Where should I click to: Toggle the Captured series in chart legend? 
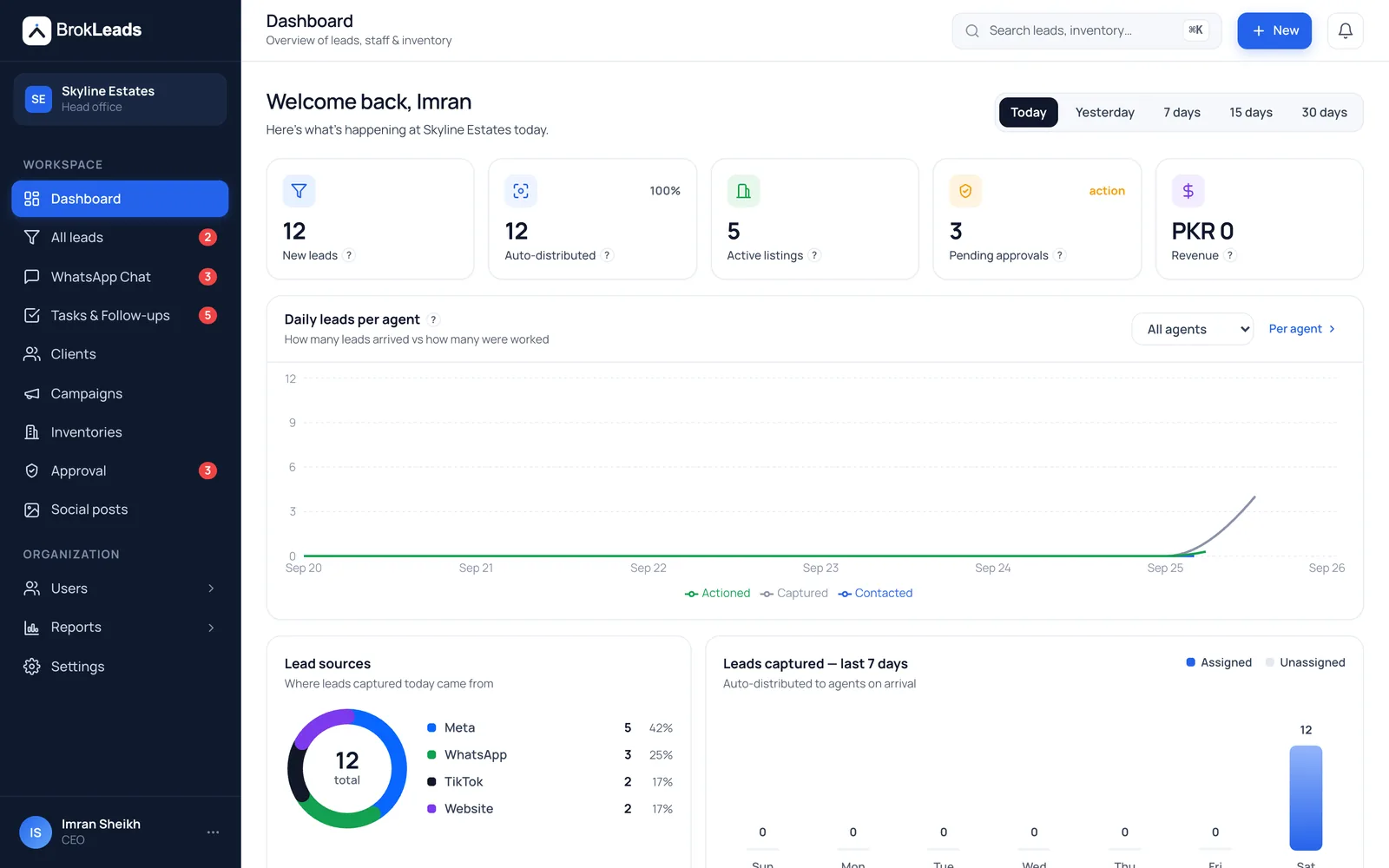(793, 593)
